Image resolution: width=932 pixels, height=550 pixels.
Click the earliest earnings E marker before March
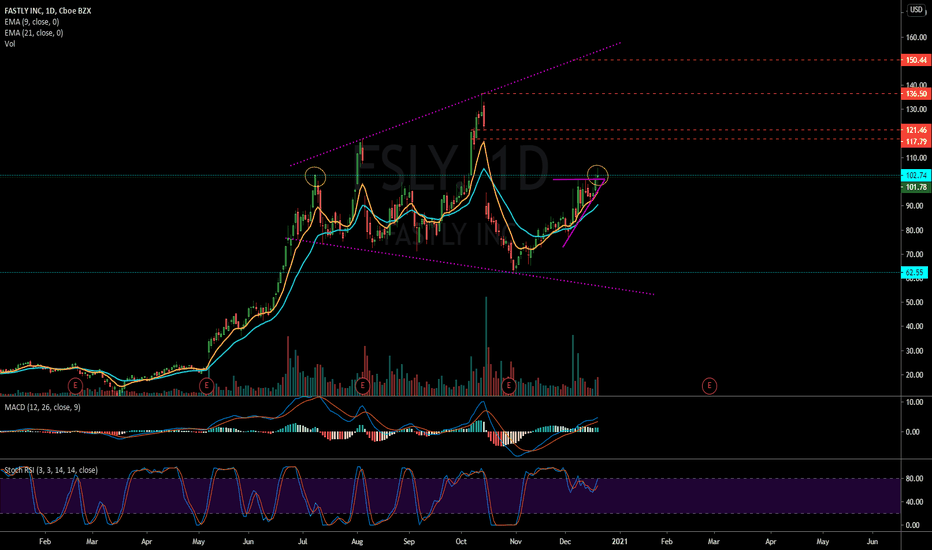tap(75, 386)
